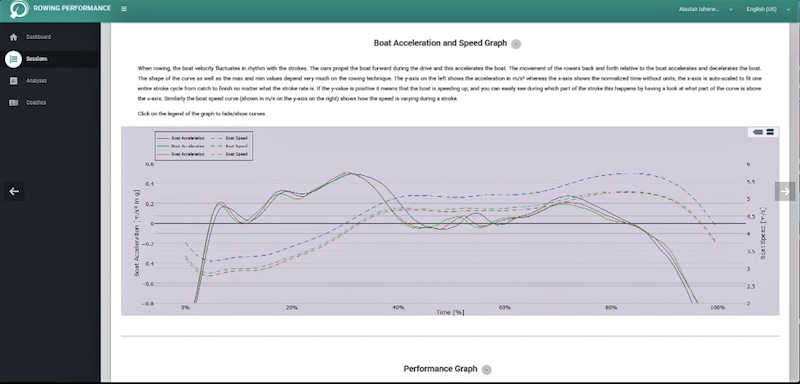
Task: Go to next graph with right arrow
Action: click(x=785, y=191)
